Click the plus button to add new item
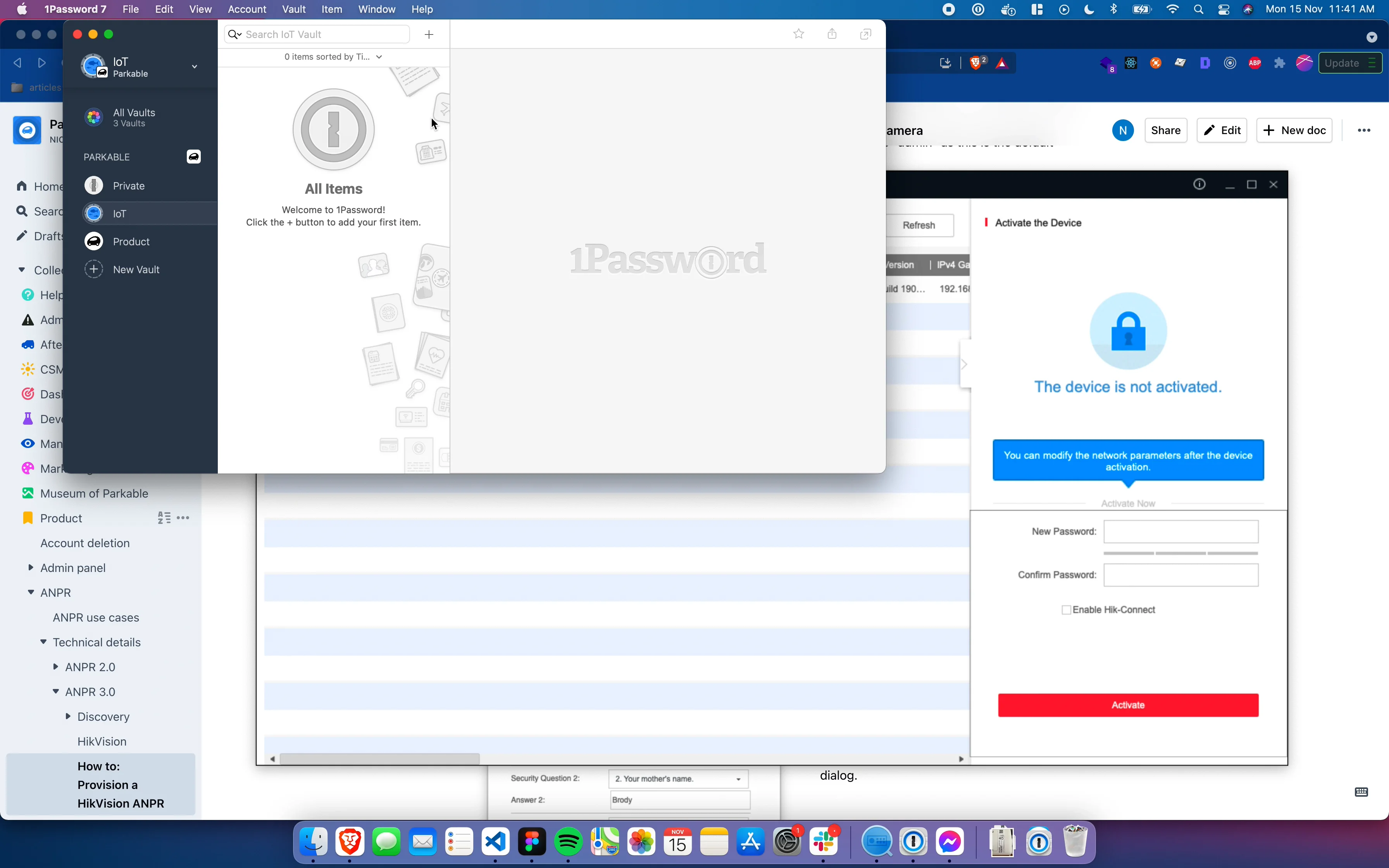Image resolution: width=1389 pixels, height=868 pixels. tap(429, 34)
